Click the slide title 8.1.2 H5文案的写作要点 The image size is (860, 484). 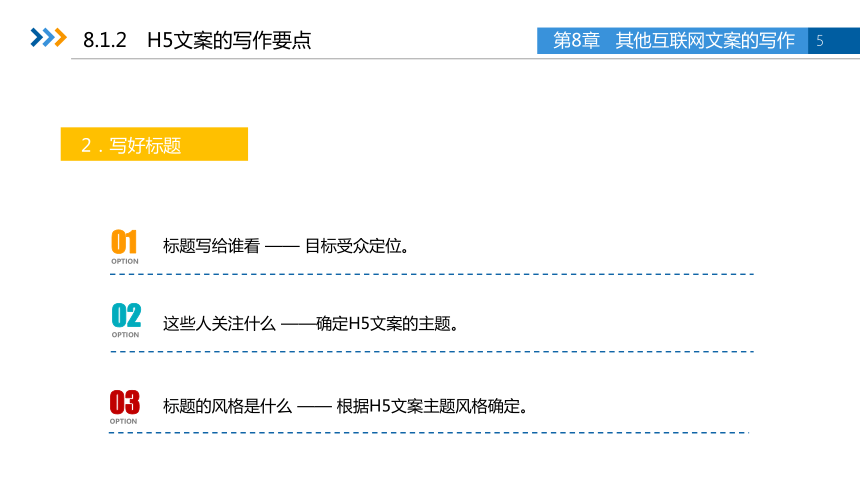coord(197,40)
